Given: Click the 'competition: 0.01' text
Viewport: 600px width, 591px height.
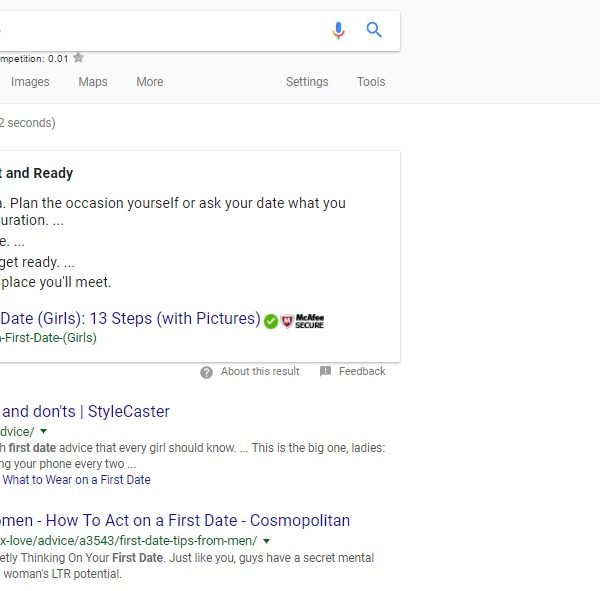Looking at the screenshot, I should pos(34,59).
